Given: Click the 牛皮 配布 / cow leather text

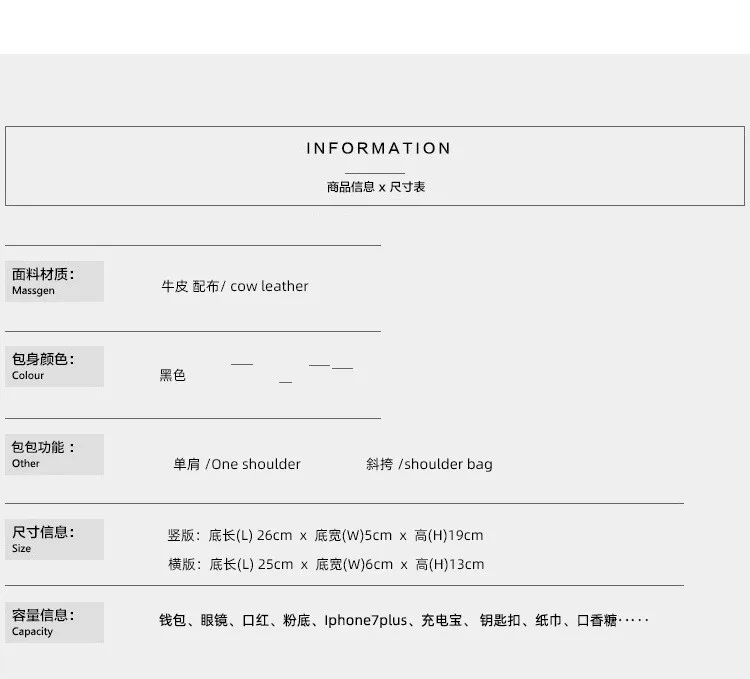Looking at the screenshot, I should pyautogui.click(x=234, y=286).
